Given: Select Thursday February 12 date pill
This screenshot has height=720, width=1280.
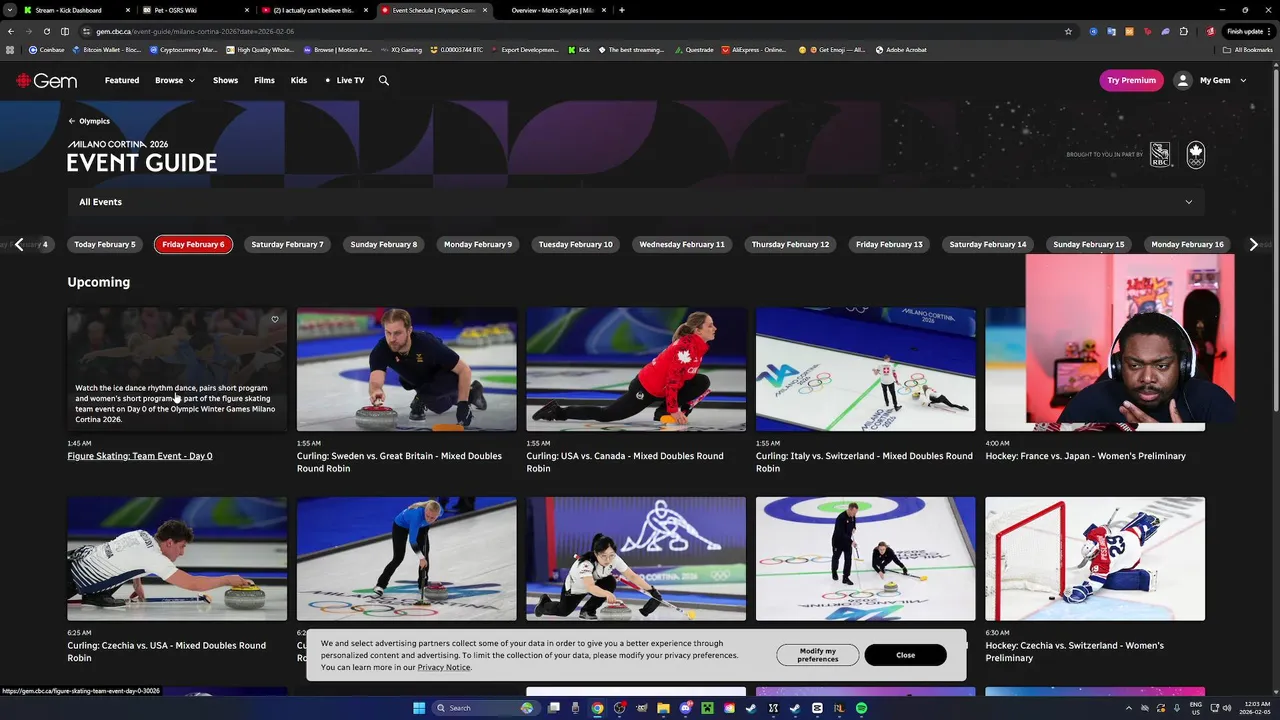Looking at the screenshot, I should point(790,244).
